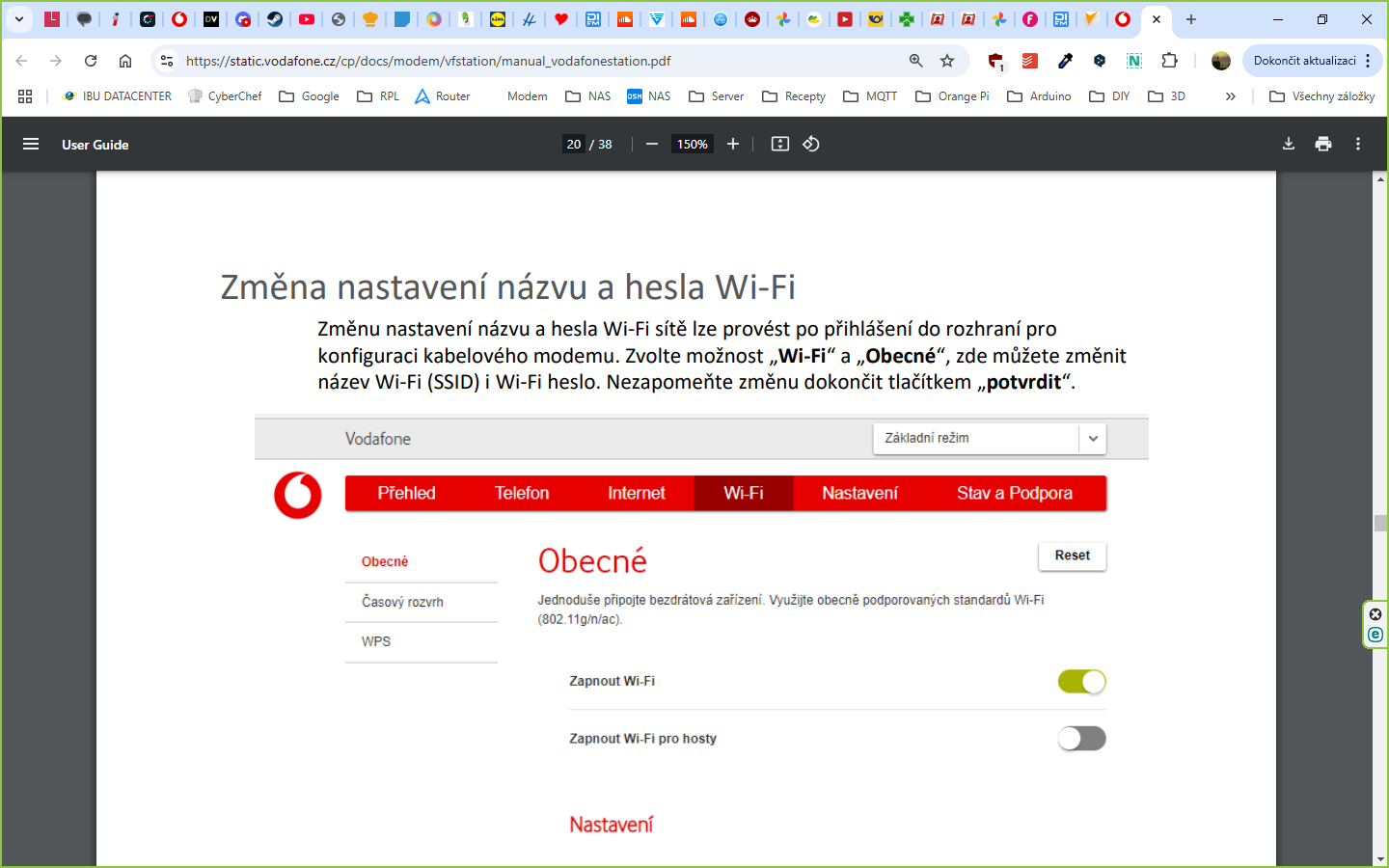Select the Nastavení tab
Image resolution: width=1389 pixels, height=868 pixels.
[859, 493]
